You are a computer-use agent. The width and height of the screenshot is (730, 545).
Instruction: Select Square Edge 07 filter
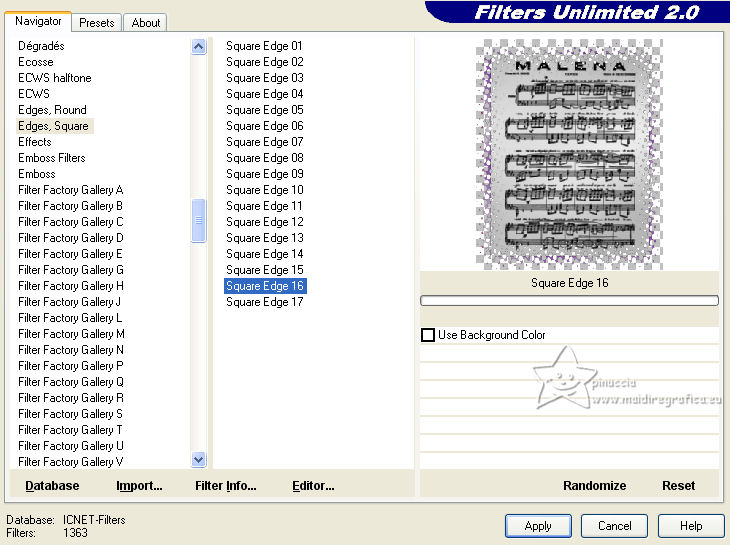click(x=264, y=142)
